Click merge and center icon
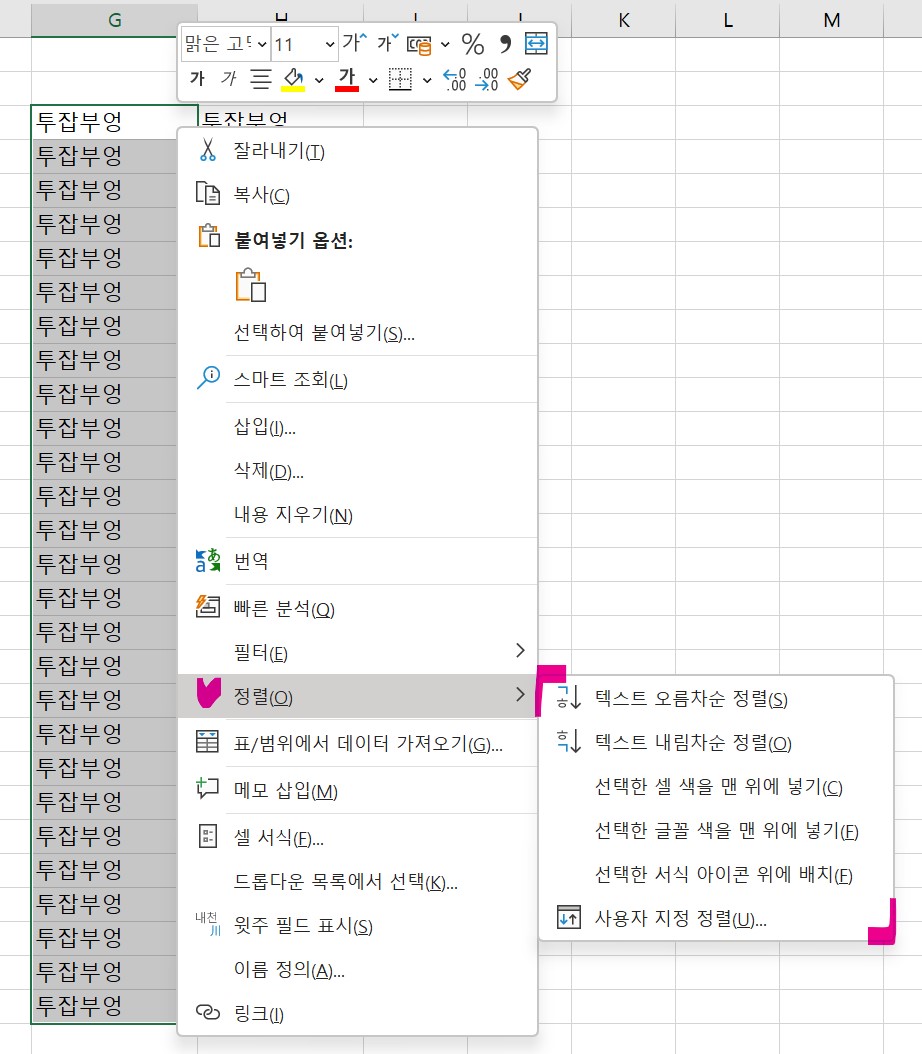The height and width of the screenshot is (1054, 922). pos(536,44)
